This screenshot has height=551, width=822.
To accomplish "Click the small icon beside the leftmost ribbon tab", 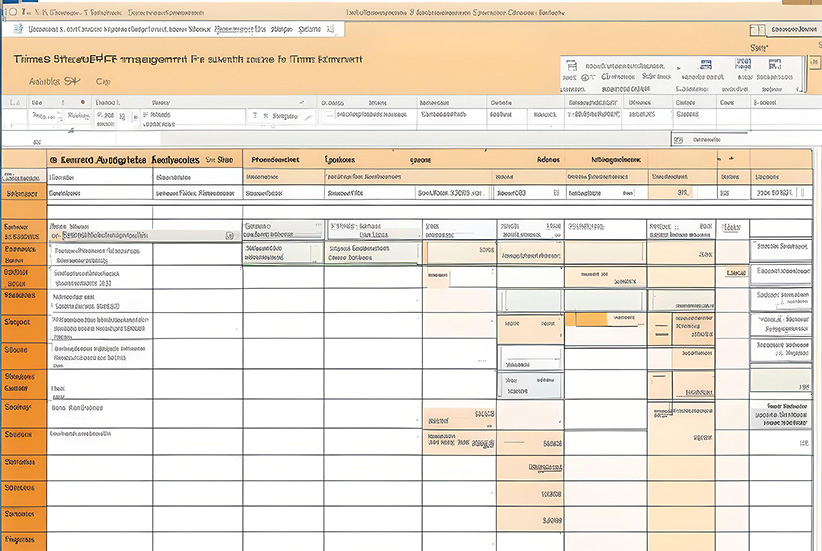I will [71, 82].
